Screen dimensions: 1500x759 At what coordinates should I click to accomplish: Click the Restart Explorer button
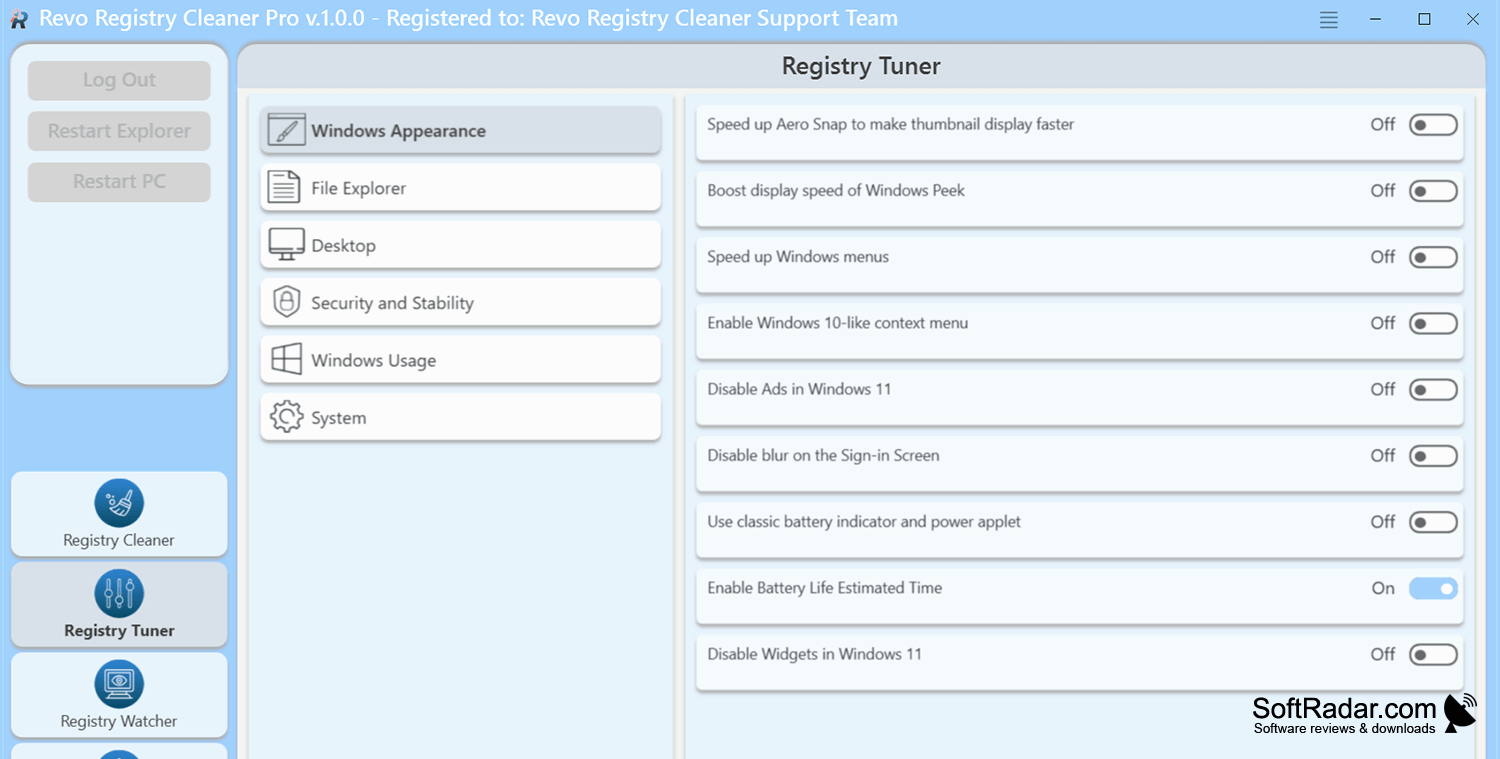coord(119,131)
